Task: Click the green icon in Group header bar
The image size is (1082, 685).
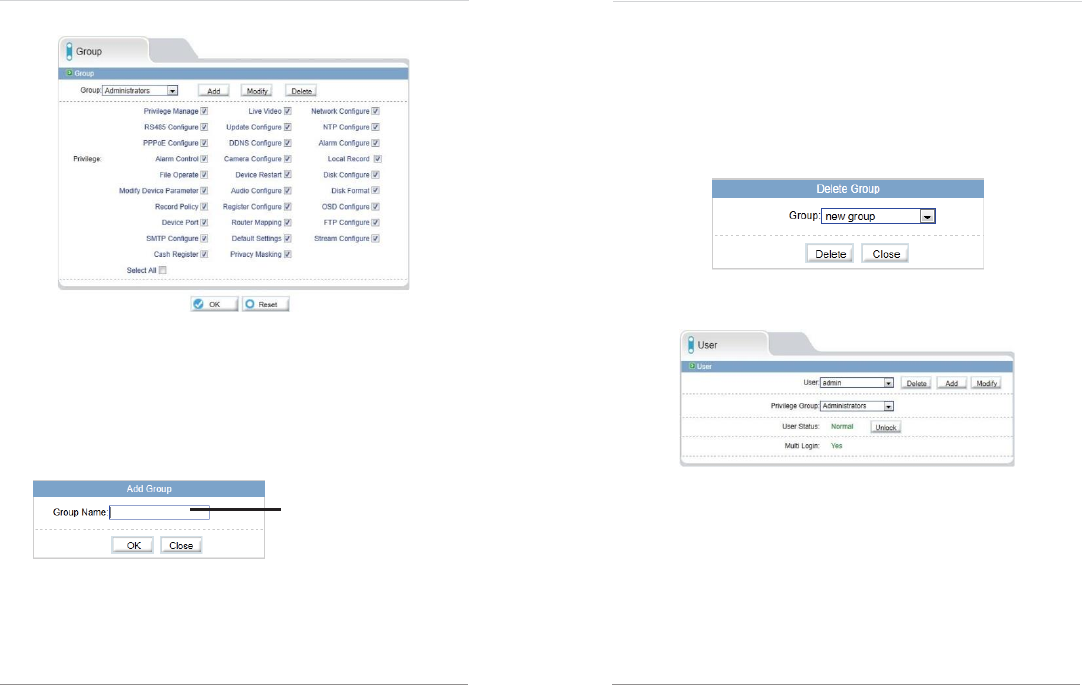Action: (69, 72)
